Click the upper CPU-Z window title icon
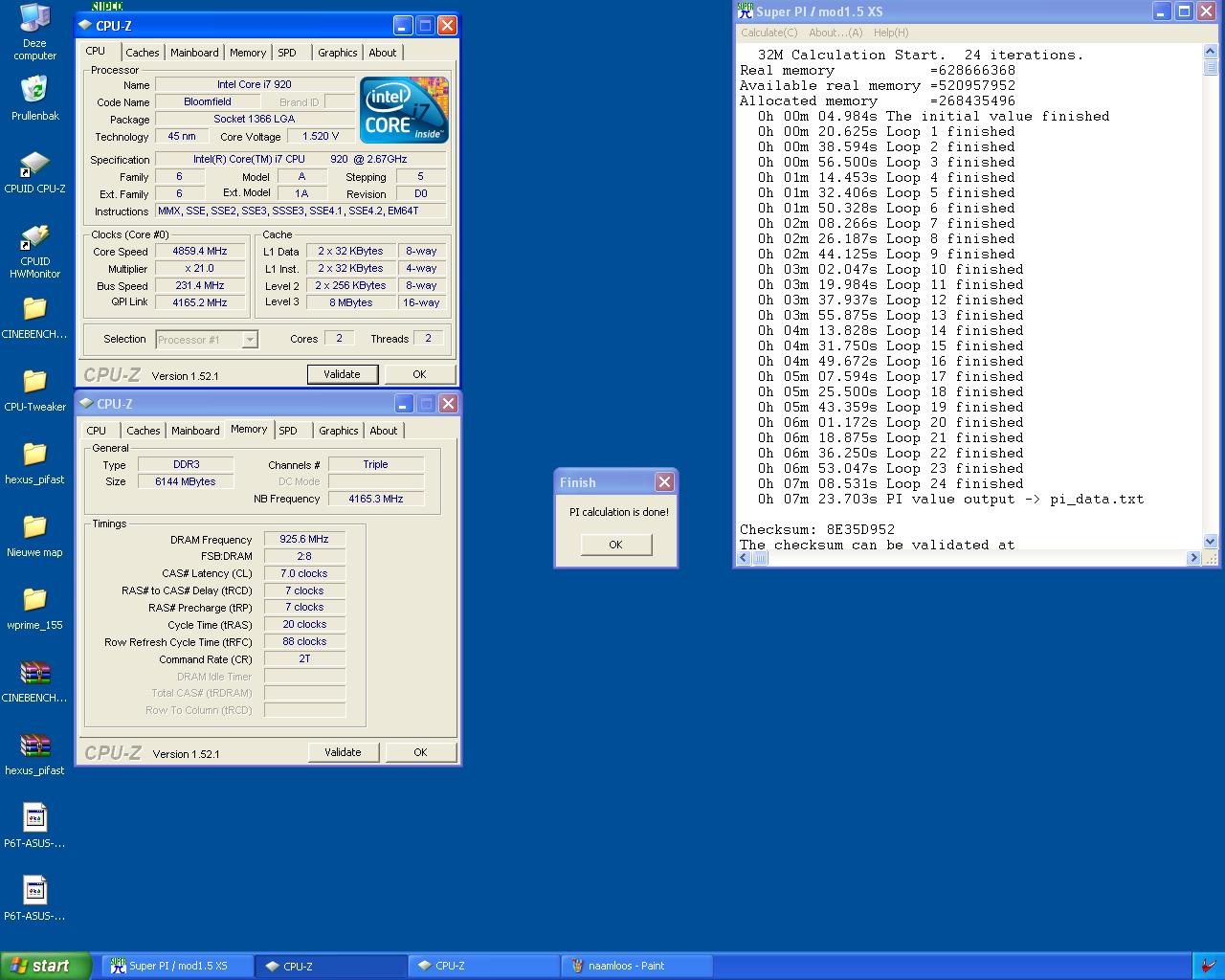1225x980 pixels. point(86,26)
